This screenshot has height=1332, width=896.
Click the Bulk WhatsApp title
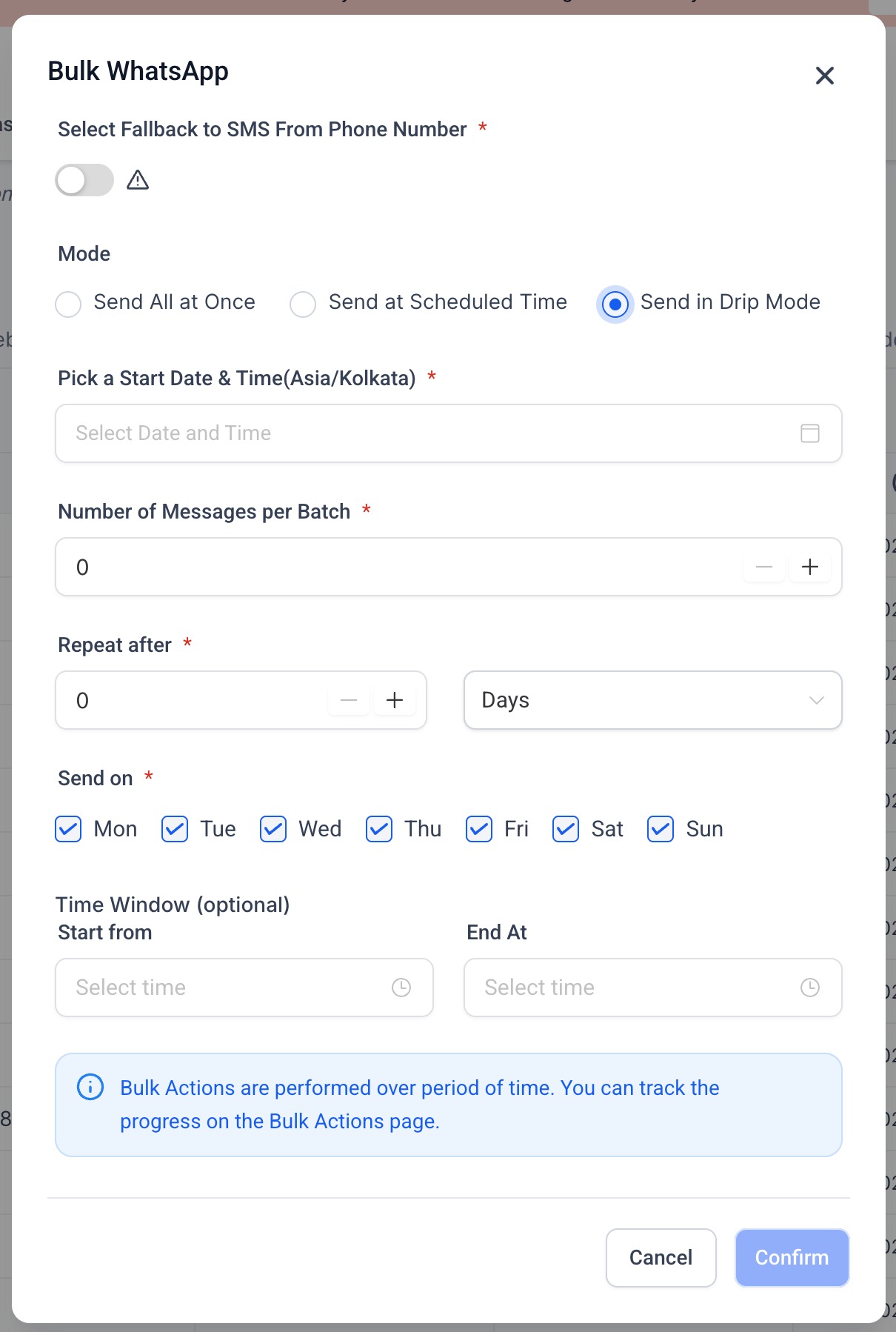point(138,71)
